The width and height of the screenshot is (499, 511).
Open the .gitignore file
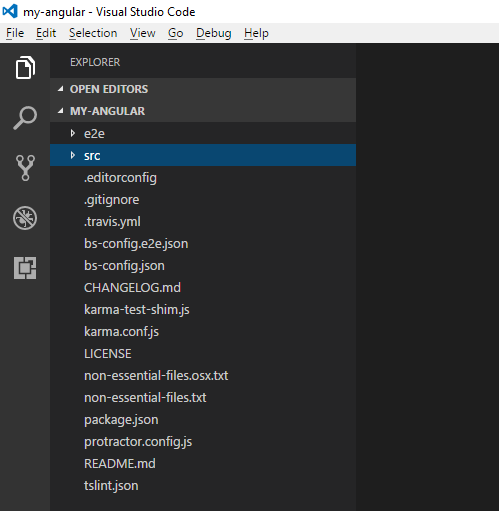pos(203,200)
